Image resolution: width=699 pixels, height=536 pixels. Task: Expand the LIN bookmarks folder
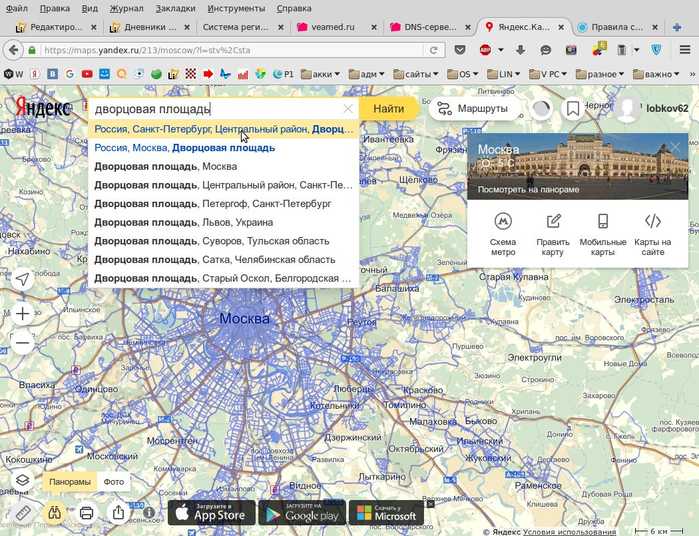(503, 74)
